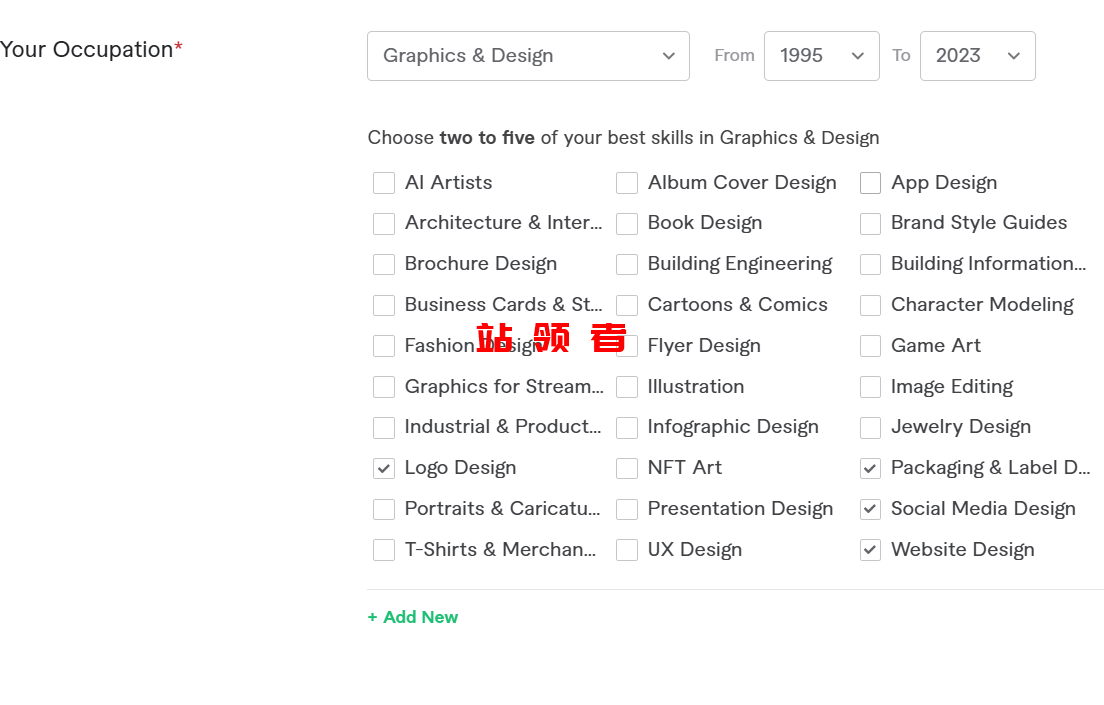Viewport: 1104px width, 705px height.
Task: Open the To year 2023 dropdown
Action: pos(977,56)
